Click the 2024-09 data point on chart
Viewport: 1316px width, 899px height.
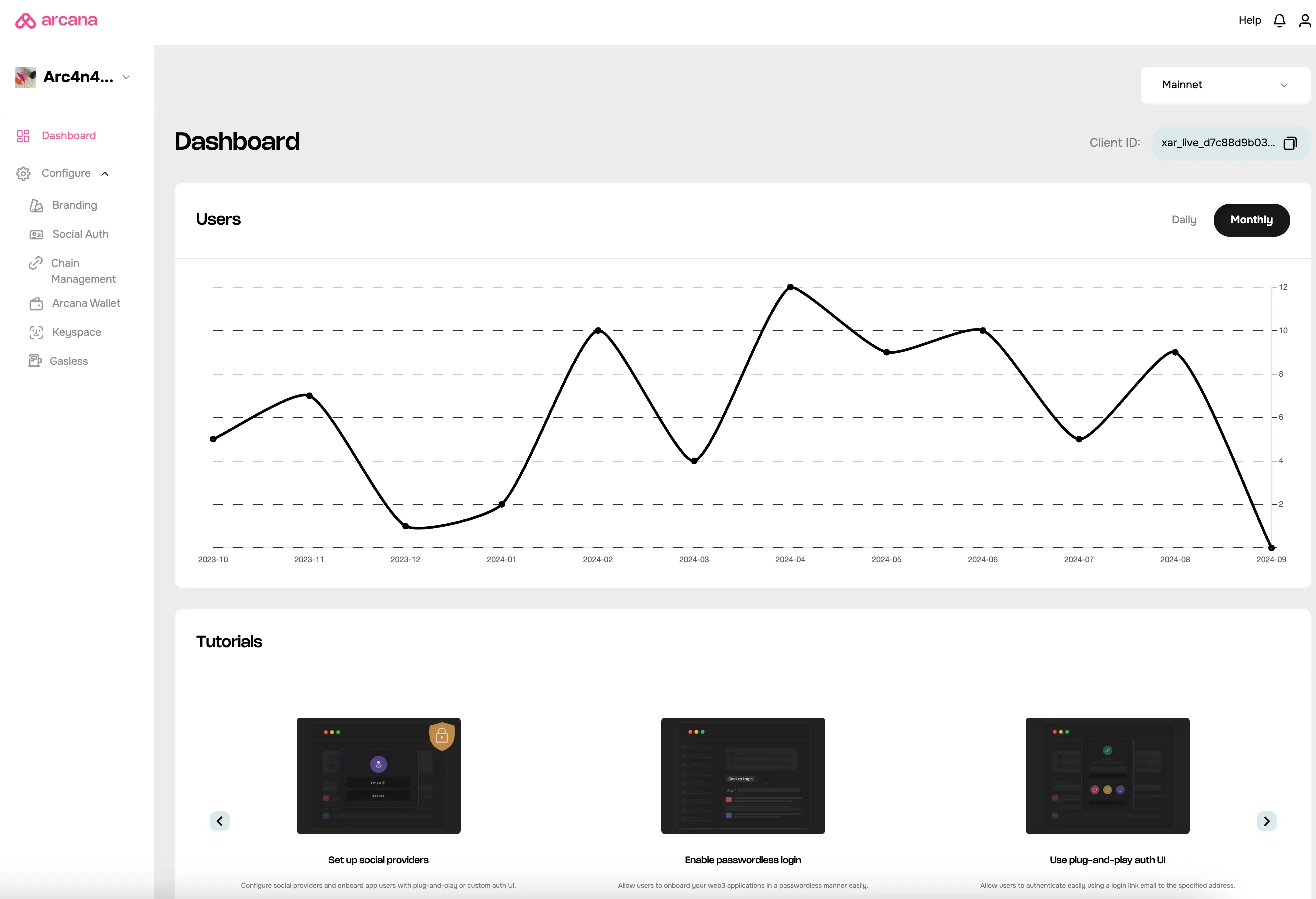click(1272, 548)
